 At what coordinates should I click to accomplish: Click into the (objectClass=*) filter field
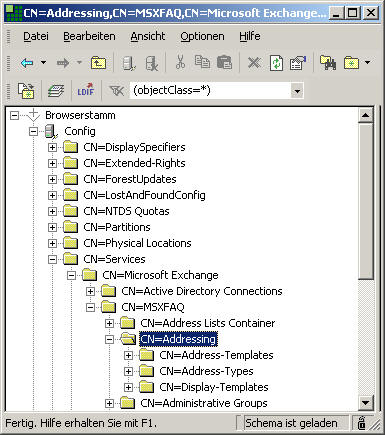pyautogui.click(x=210, y=90)
